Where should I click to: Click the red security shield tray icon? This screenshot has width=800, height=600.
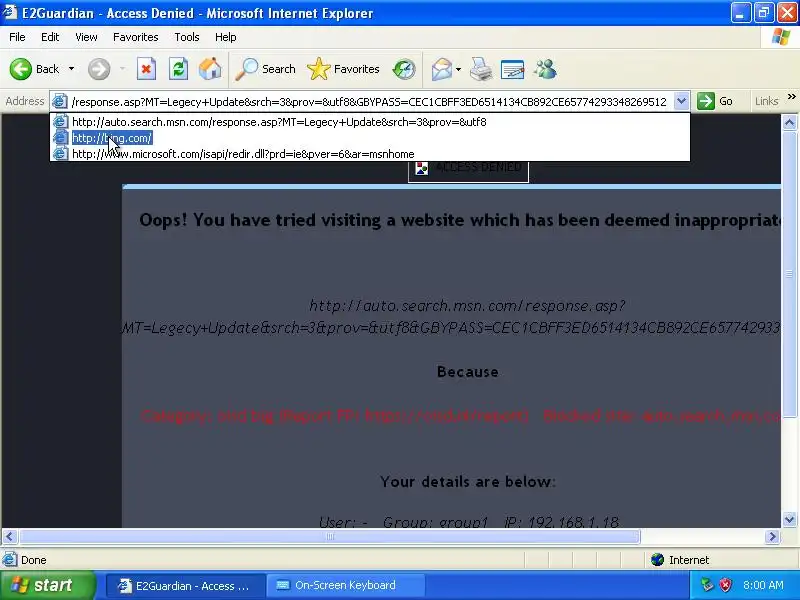coord(726,585)
